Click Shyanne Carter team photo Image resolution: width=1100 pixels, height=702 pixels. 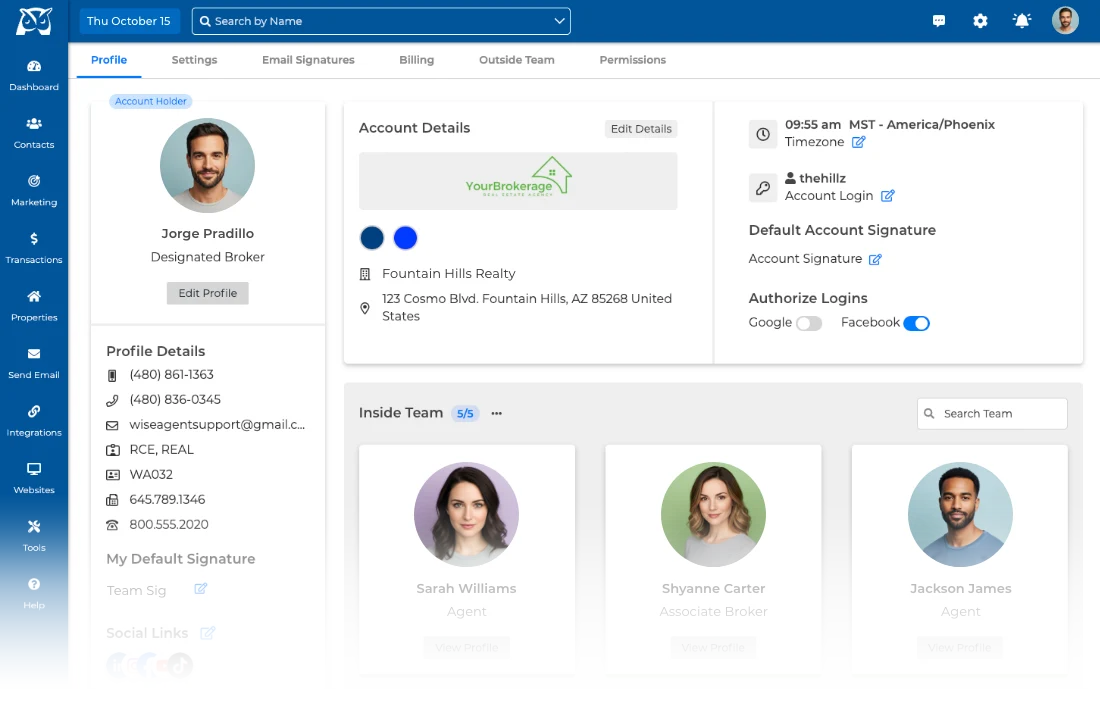click(x=713, y=514)
